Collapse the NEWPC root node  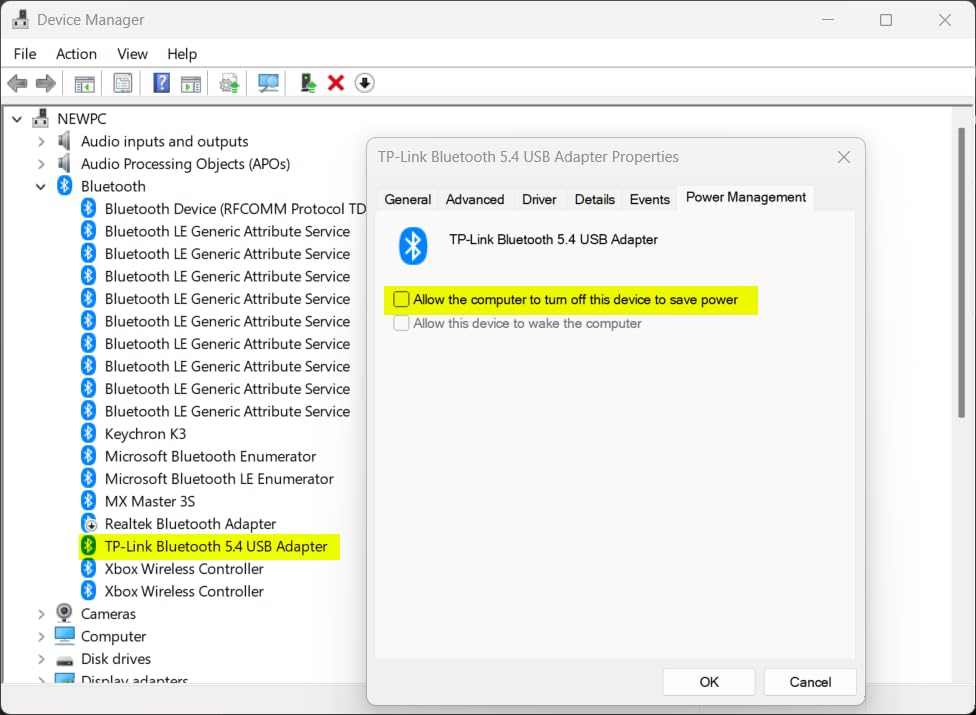pyautogui.click(x=17, y=118)
